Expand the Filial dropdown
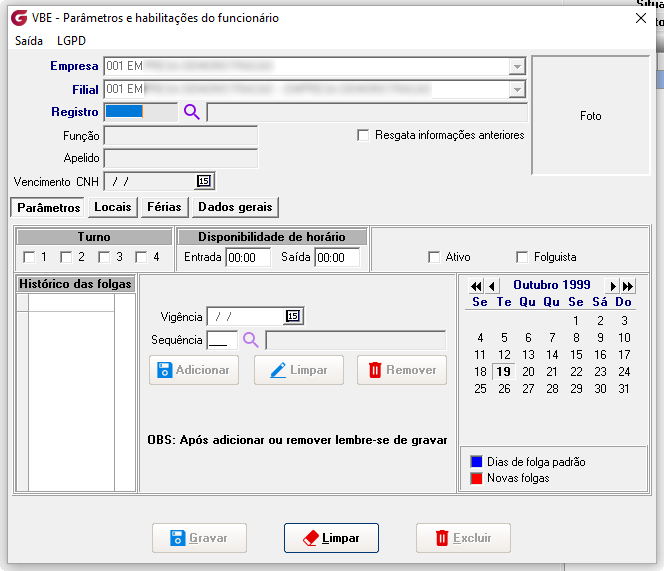Viewport: 664px width, 571px height. point(517,89)
